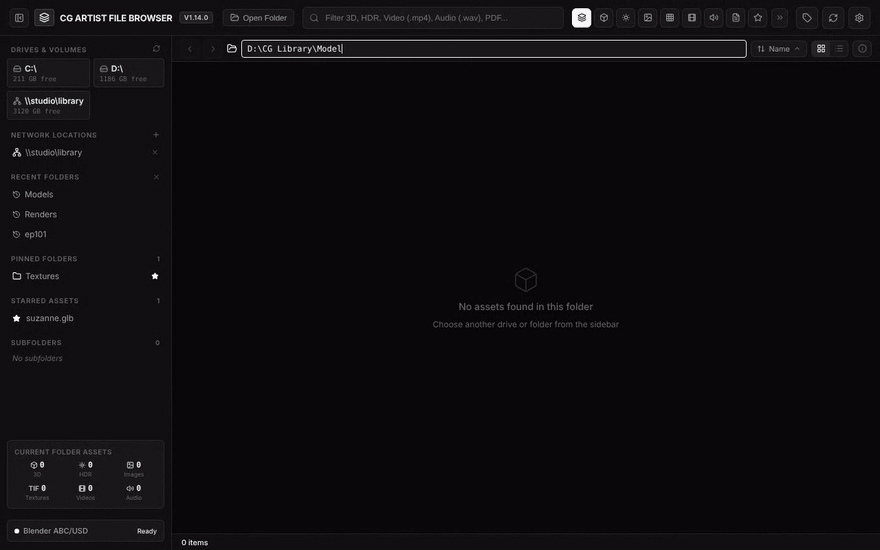Filter by Images picture icon
Image resolution: width=880 pixels, height=550 pixels.
[648, 18]
